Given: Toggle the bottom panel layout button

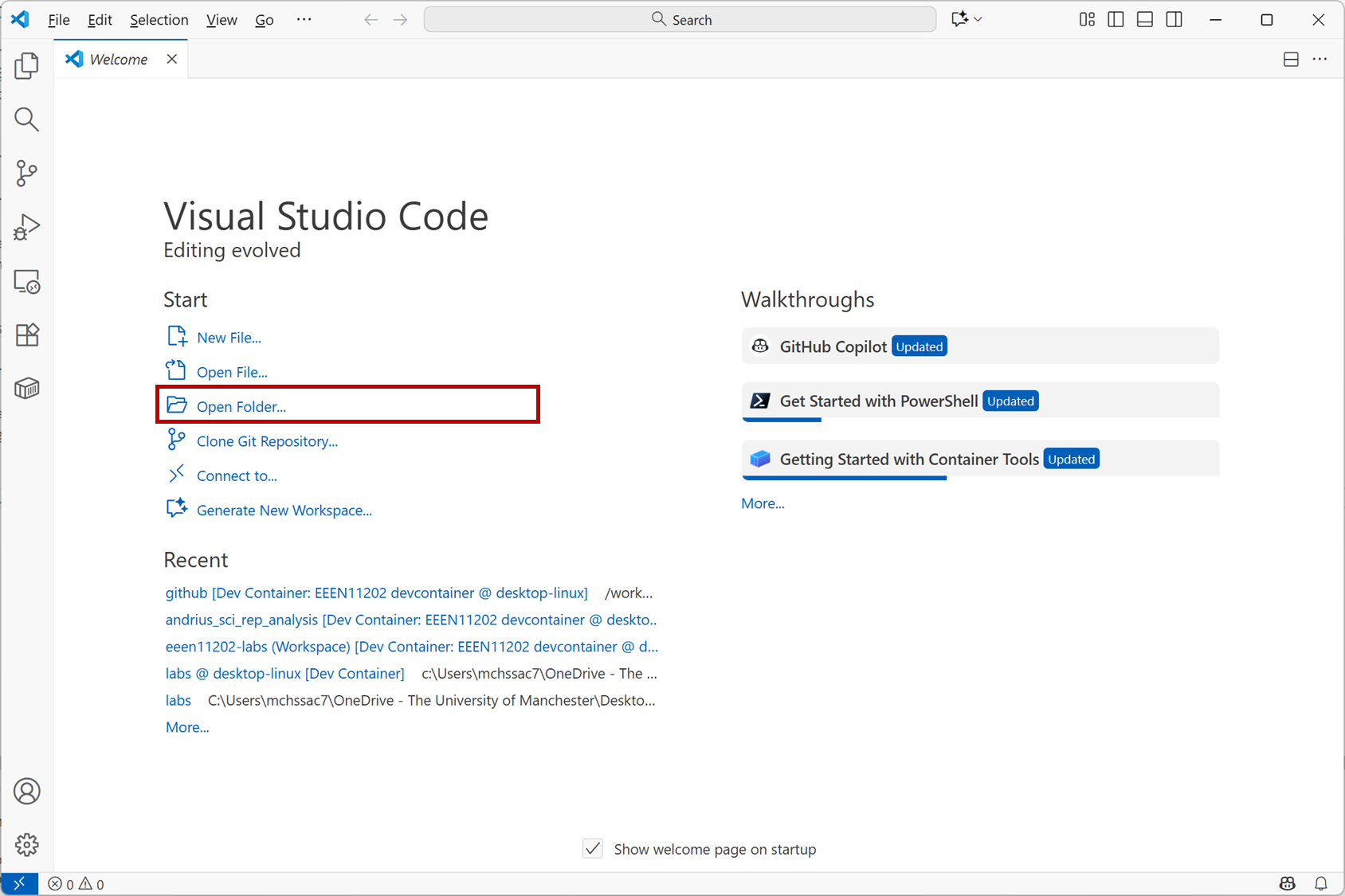Looking at the screenshot, I should (x=1145, y=19).
